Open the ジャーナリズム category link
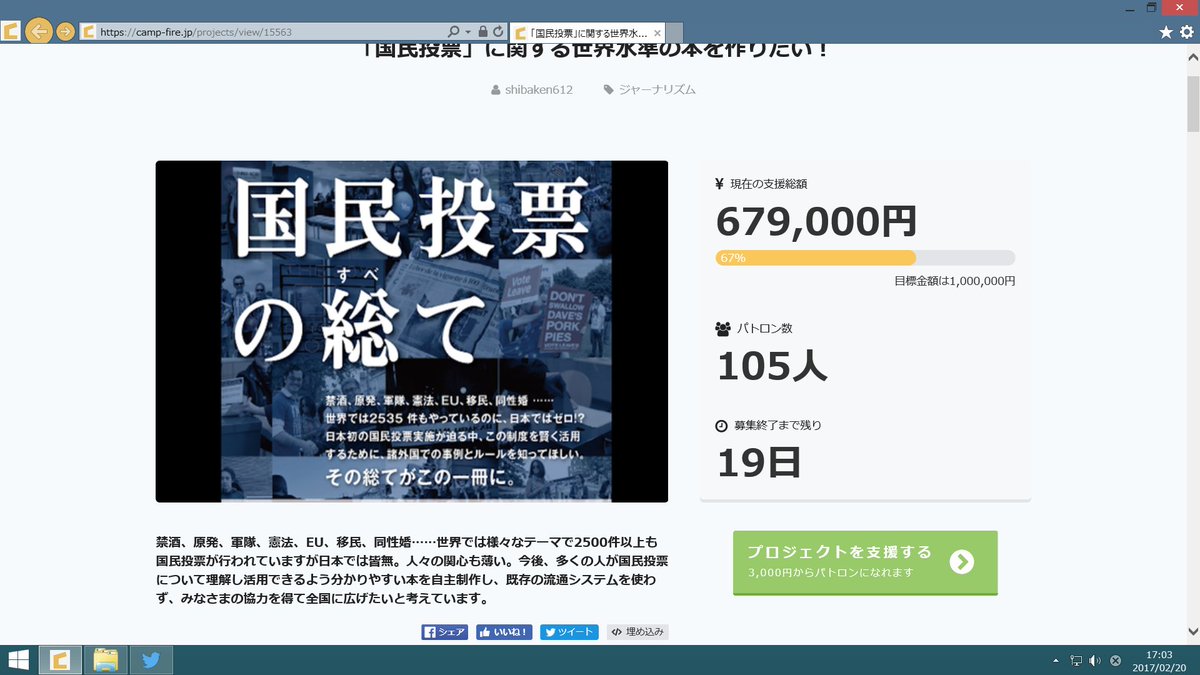The height and width of the screenshot is (675, 1200). click(x=657, y=89)
